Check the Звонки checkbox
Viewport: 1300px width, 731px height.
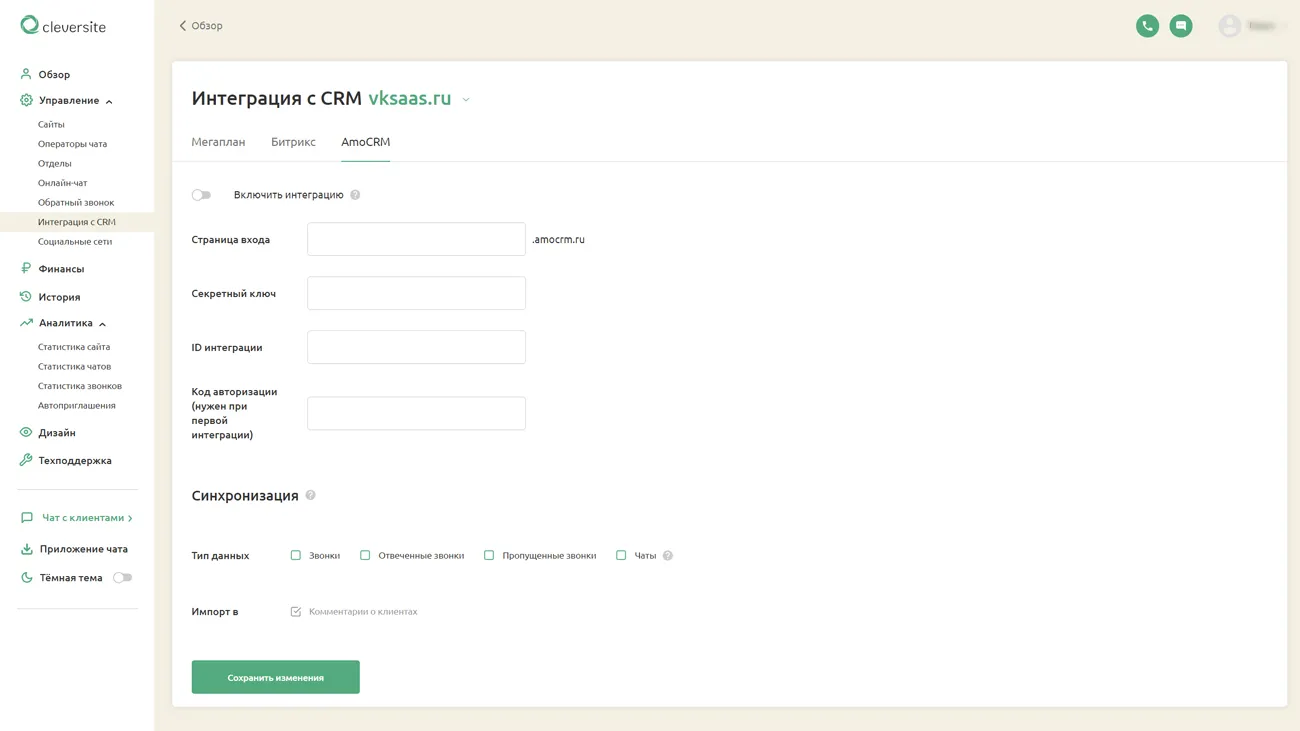(x=296, y=555)
